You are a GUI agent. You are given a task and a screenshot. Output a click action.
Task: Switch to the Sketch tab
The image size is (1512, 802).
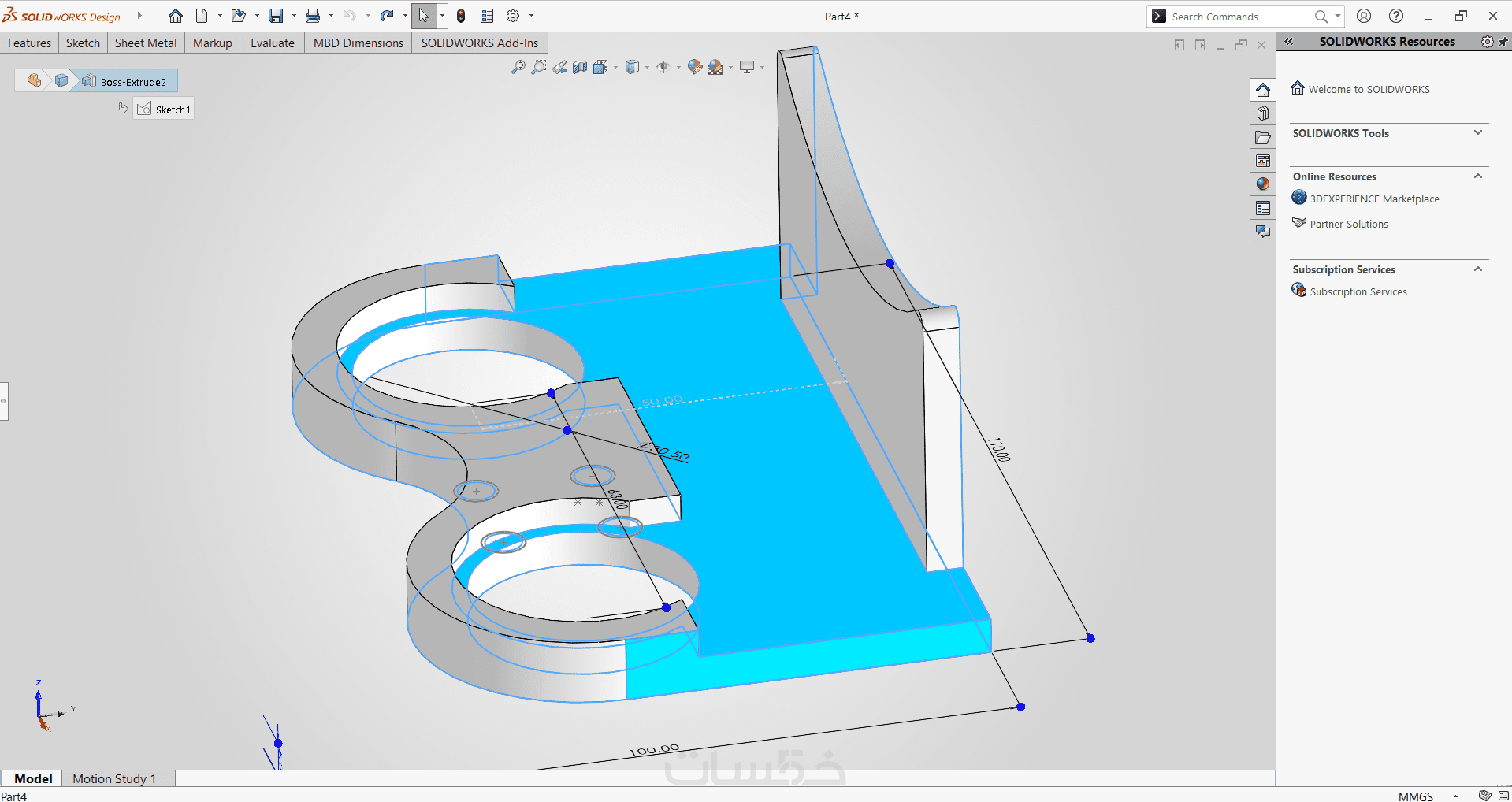tap(83, 43)
